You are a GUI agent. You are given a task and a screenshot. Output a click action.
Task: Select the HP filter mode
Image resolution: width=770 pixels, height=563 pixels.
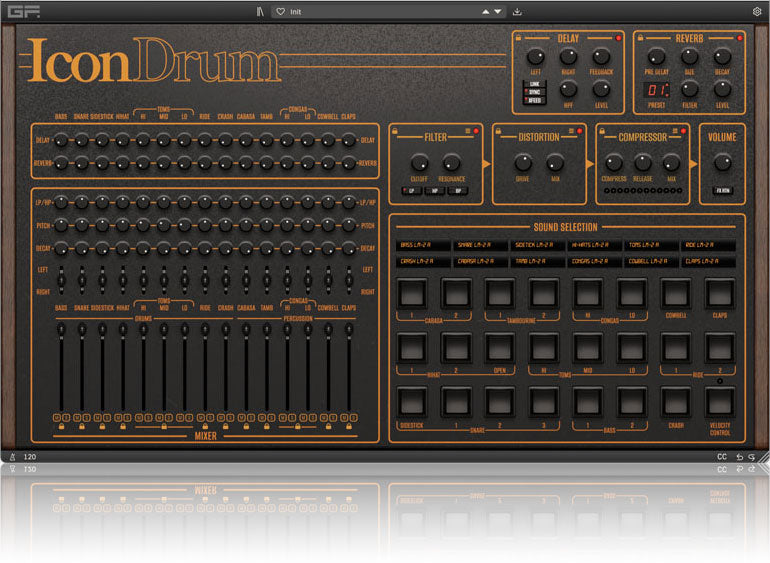(x=435, y=191)
